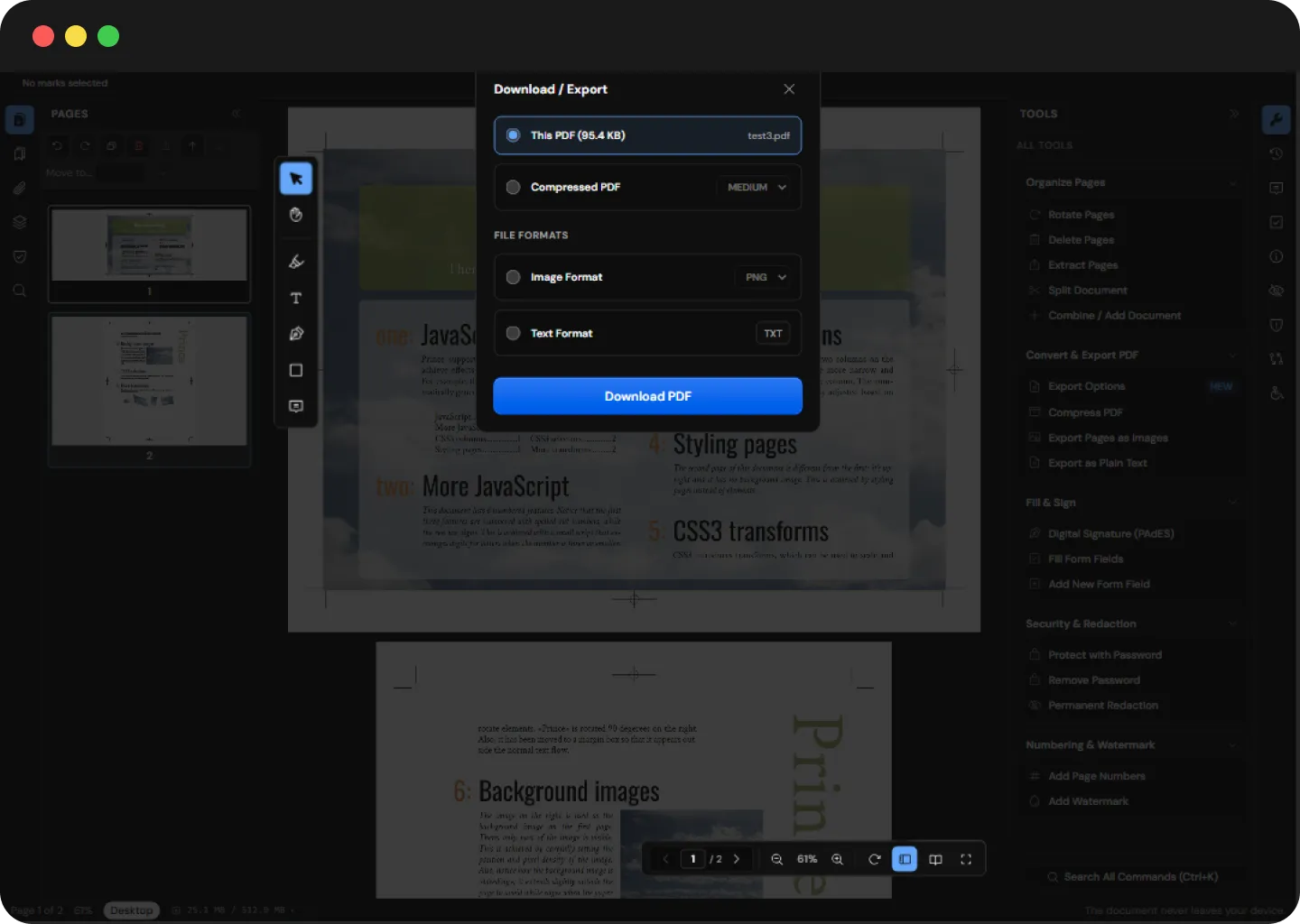The width and height of the screenshot is (1300, 924).
Task: Select the Comment note tool
Action: pyautogui.click(x=296, y=406)
